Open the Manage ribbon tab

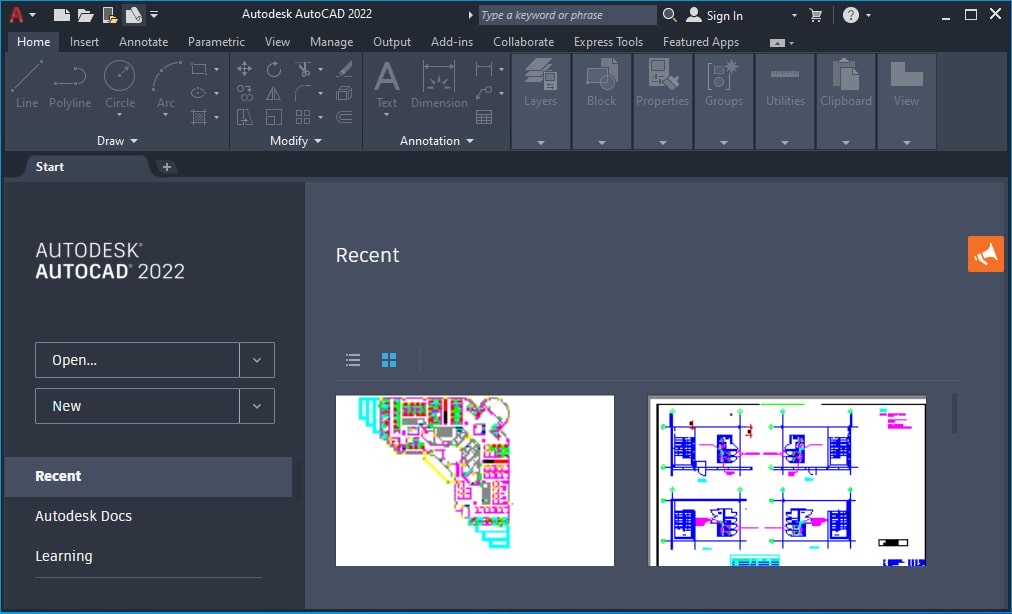click(331, 42)
